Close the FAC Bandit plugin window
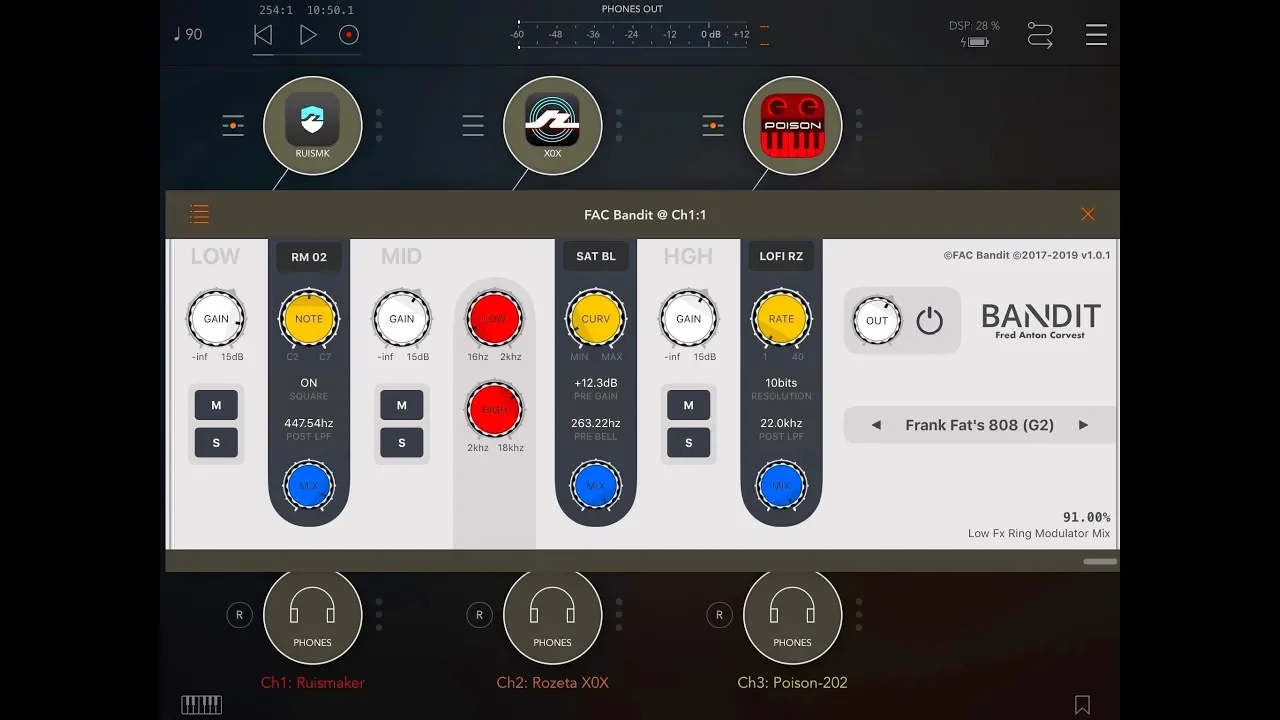 pos(1088,214)
